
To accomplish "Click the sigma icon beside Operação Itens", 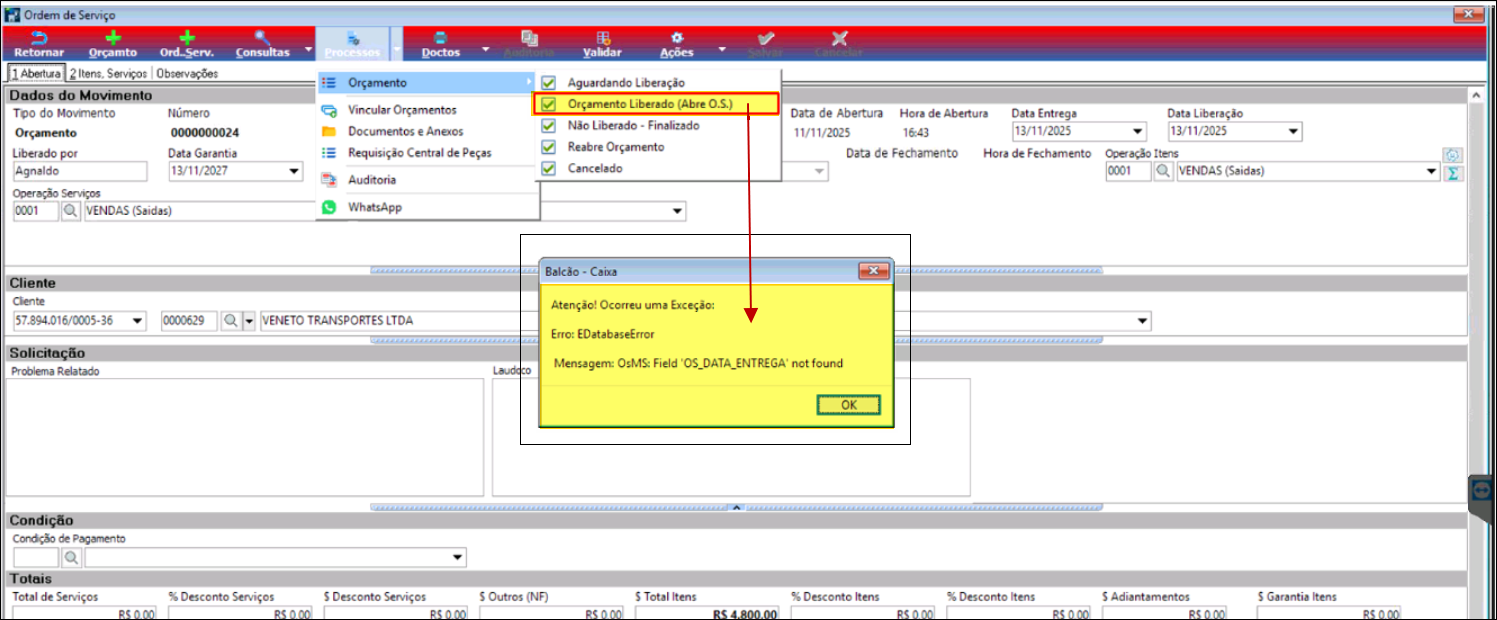I will (x=1453, y=172).
